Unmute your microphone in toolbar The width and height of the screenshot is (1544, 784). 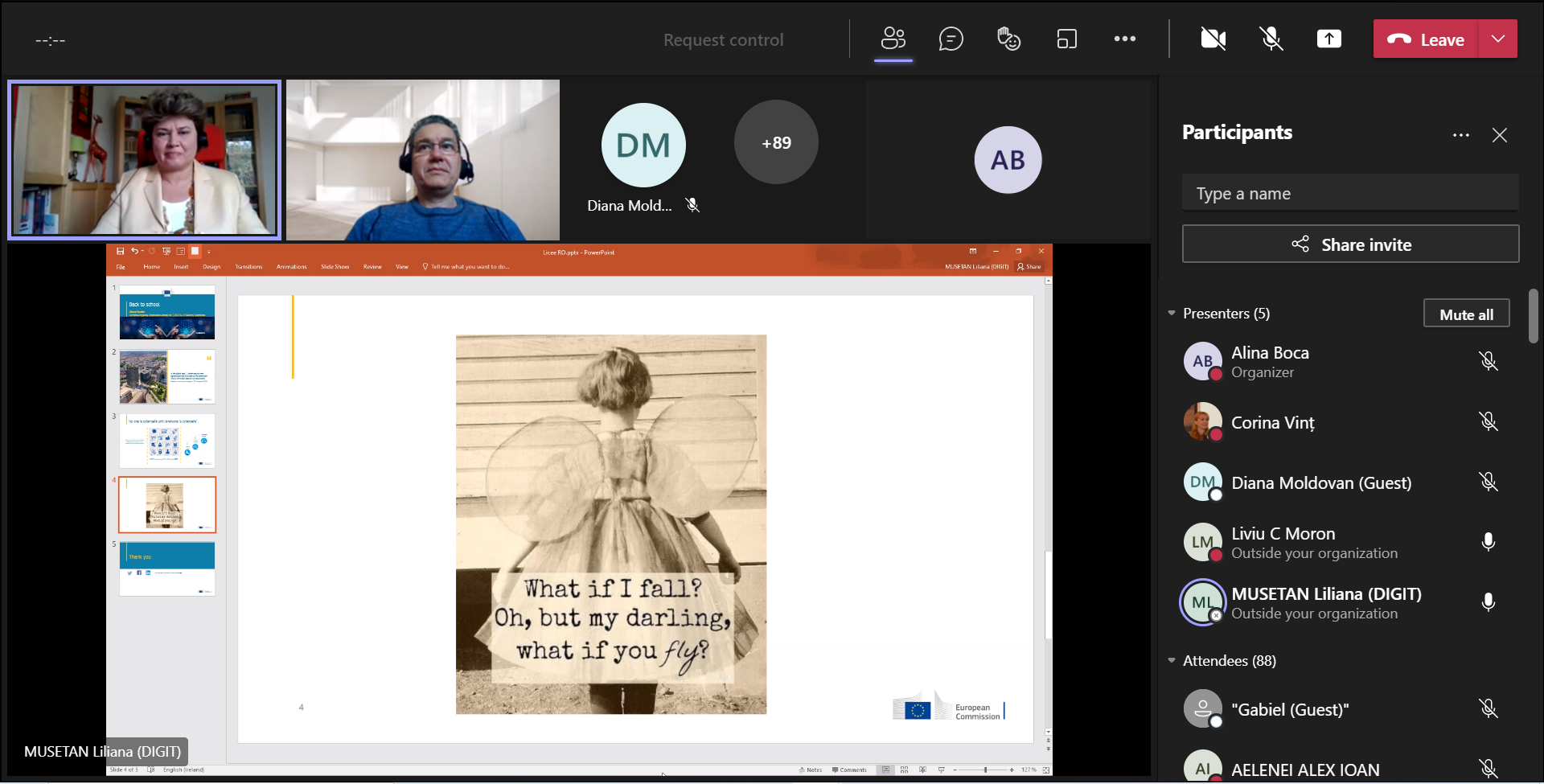click(1271, 39)
